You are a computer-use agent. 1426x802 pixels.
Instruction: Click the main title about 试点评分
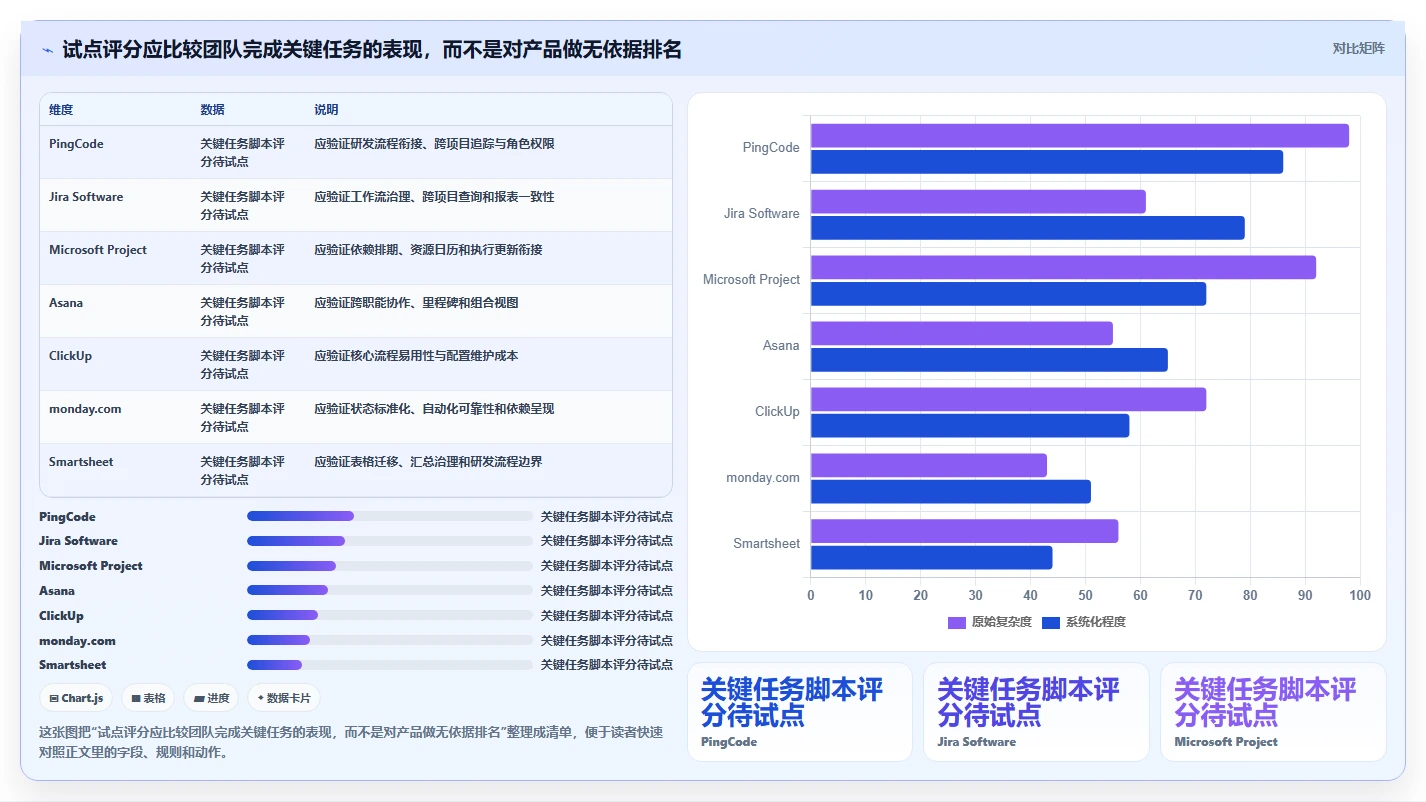(x=372, y=50)
